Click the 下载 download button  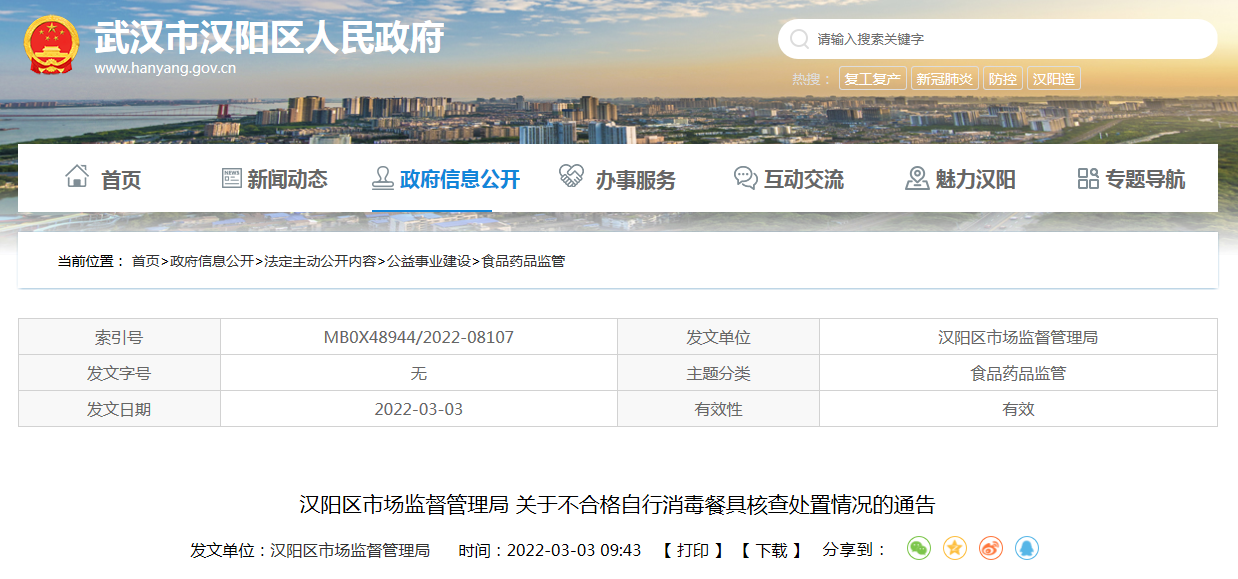tap(771, 550)
